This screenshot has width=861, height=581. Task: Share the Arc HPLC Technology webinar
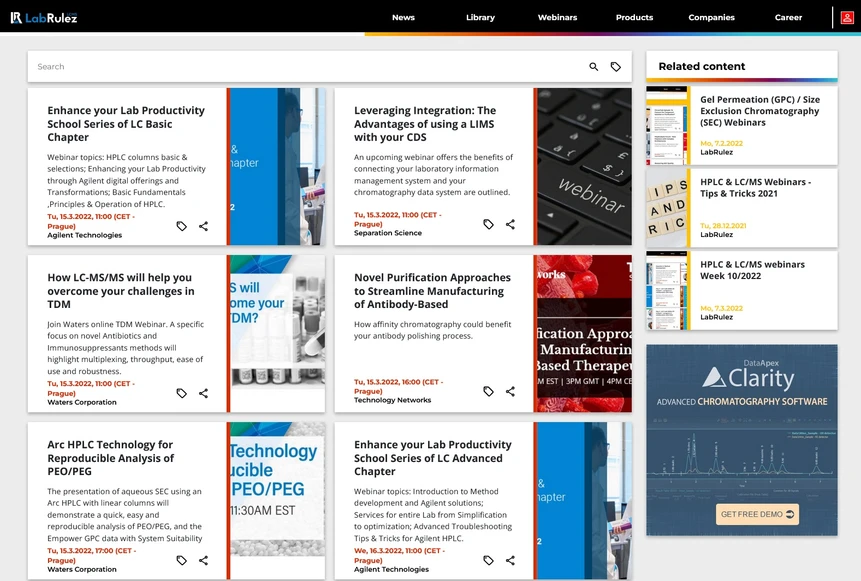(203, 560)
